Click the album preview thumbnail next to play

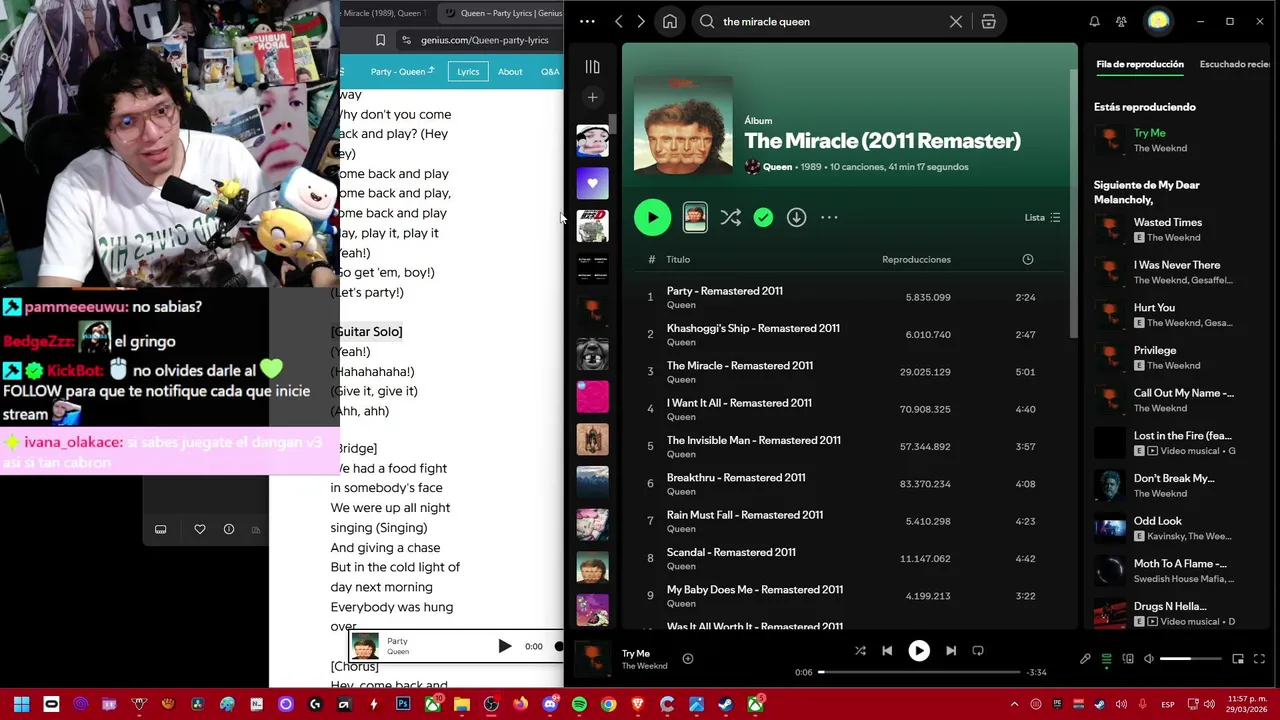[695, 217]
